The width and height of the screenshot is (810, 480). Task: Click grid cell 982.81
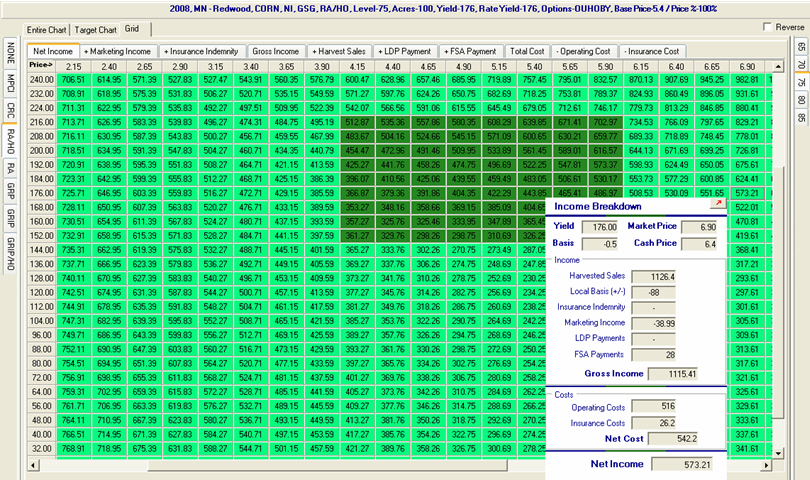[747, 80]
